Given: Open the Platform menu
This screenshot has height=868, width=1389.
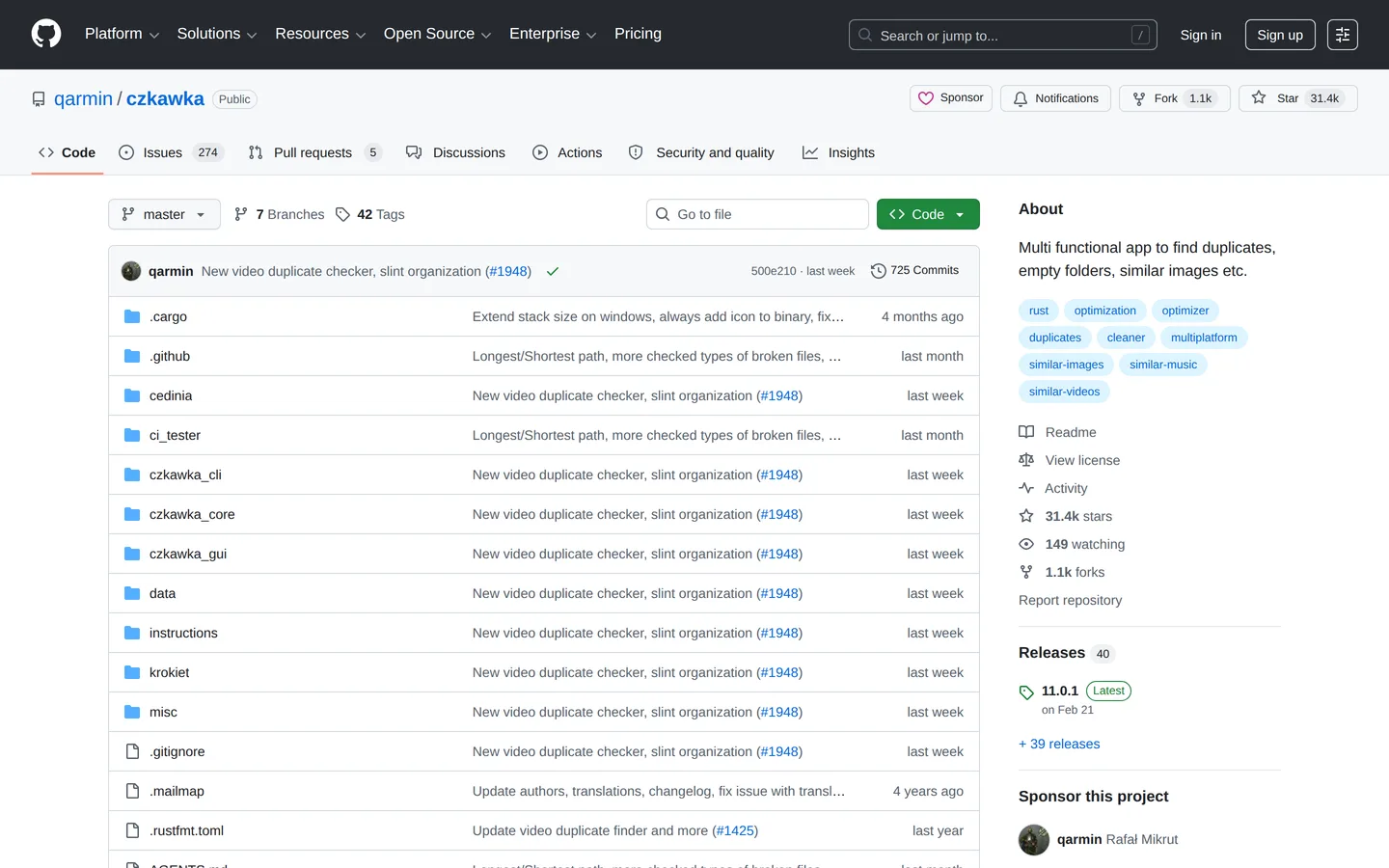Looking at the screenshot, I should click(122, 34).
